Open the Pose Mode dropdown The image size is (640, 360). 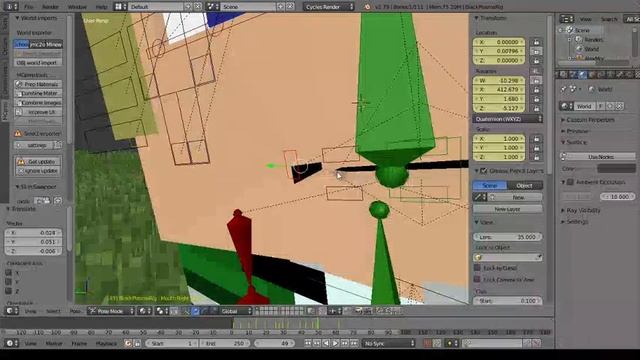[111, 311]
